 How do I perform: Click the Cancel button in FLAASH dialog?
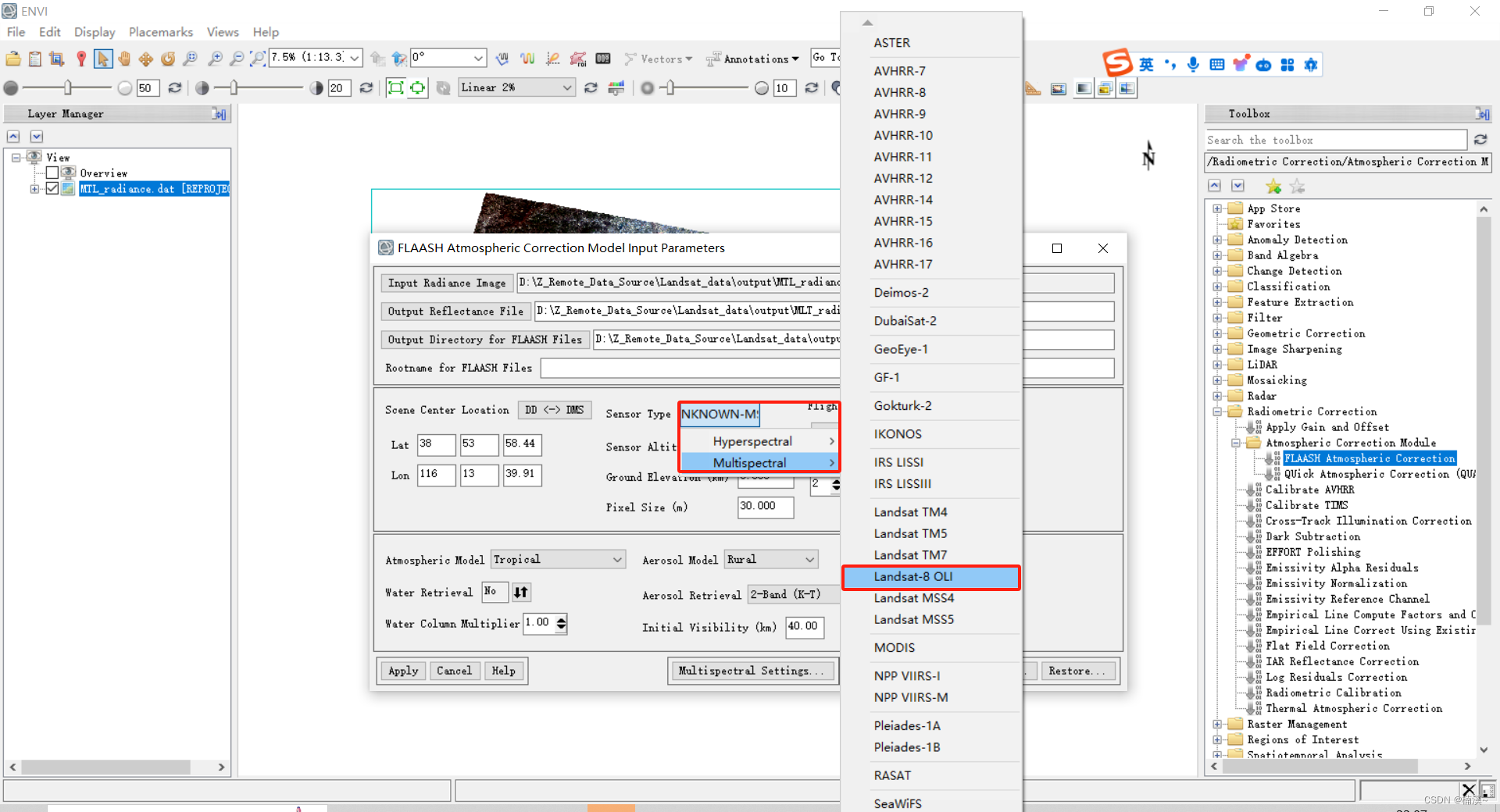[x=454, y=671]
